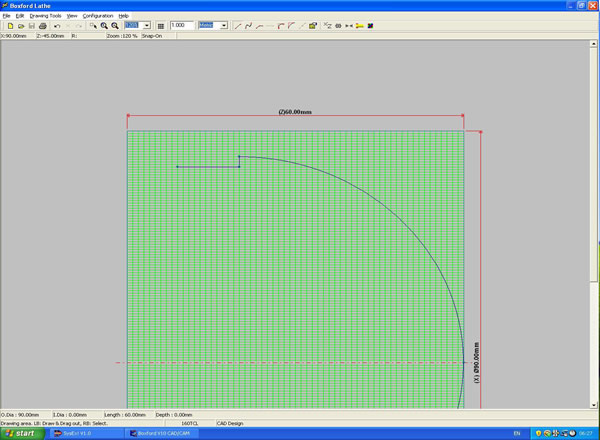Click the grid spacing 1.000 field
Image resolution: width=600 pixels, height=440 pixels.
click(x=182, y=25)
